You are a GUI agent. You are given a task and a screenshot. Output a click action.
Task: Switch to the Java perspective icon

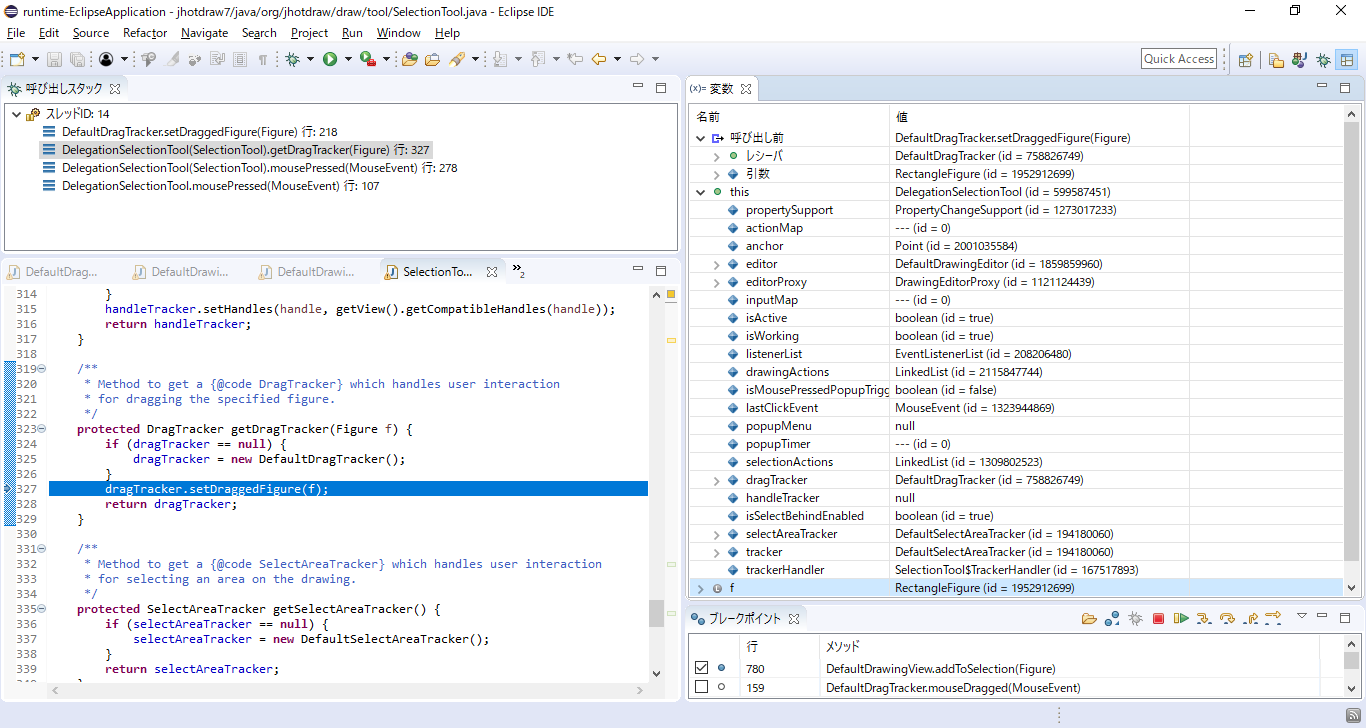(1299, 59)
